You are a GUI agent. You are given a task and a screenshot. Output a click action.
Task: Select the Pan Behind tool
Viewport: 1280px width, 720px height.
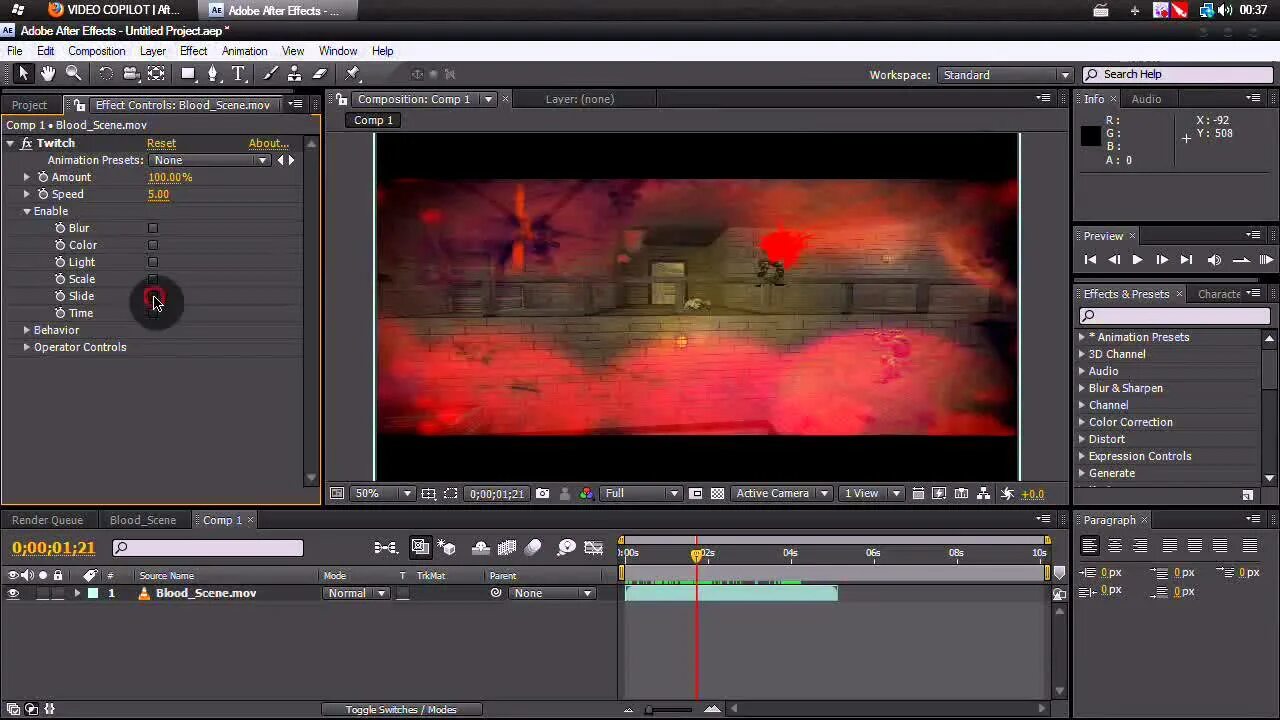156,74
